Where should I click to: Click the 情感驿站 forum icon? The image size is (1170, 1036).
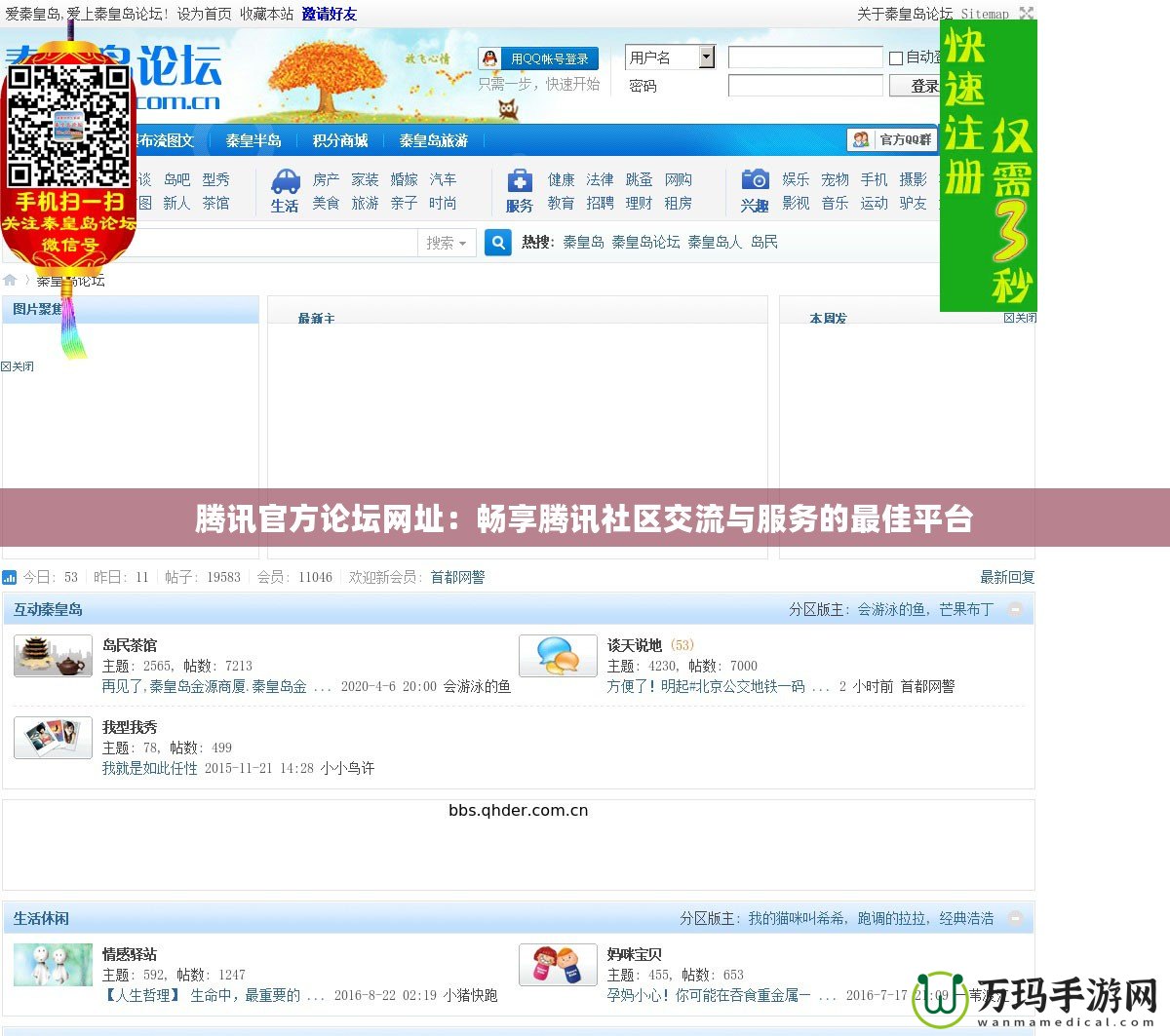tap(53, 965)
